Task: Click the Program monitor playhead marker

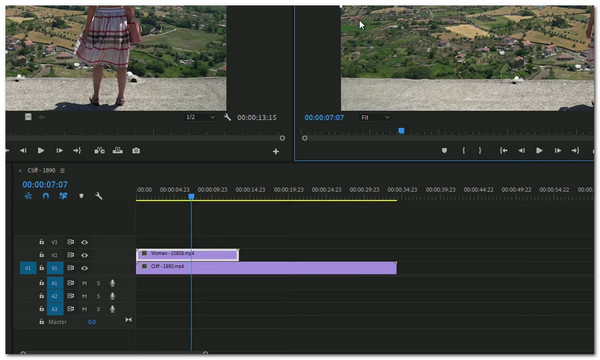Action: 401,131
